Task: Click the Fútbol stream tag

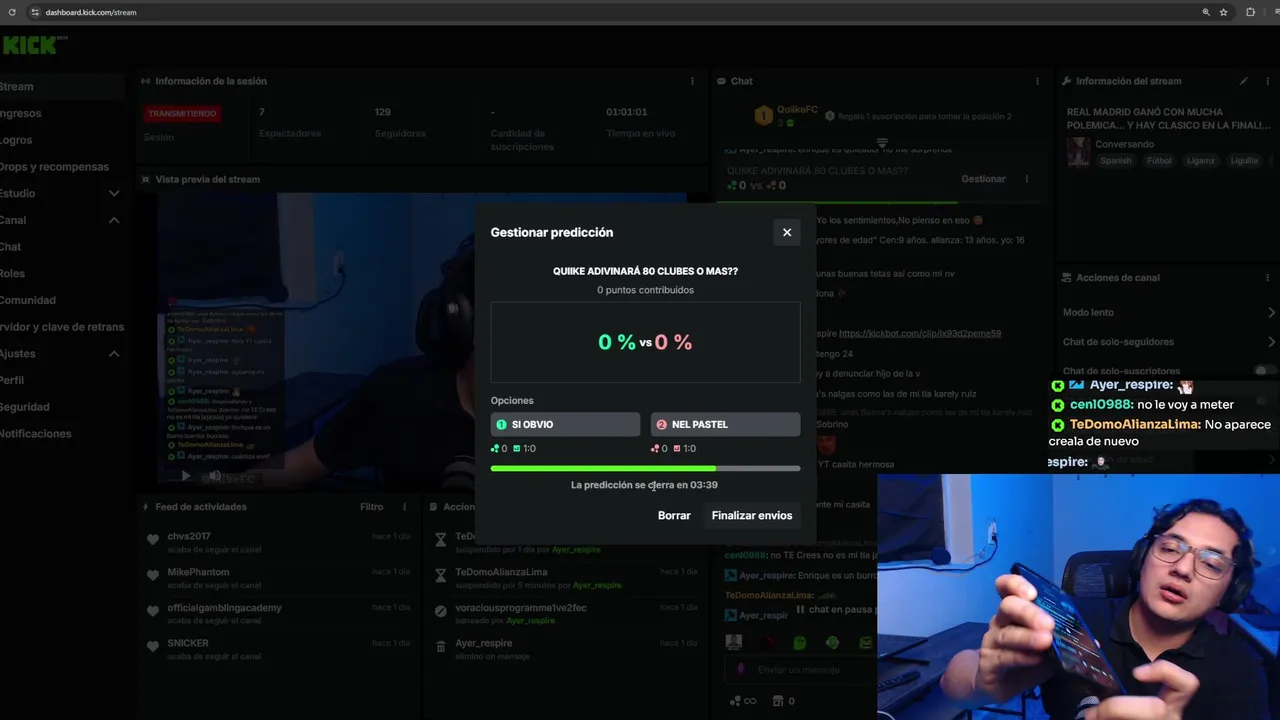Action: 1159,161
